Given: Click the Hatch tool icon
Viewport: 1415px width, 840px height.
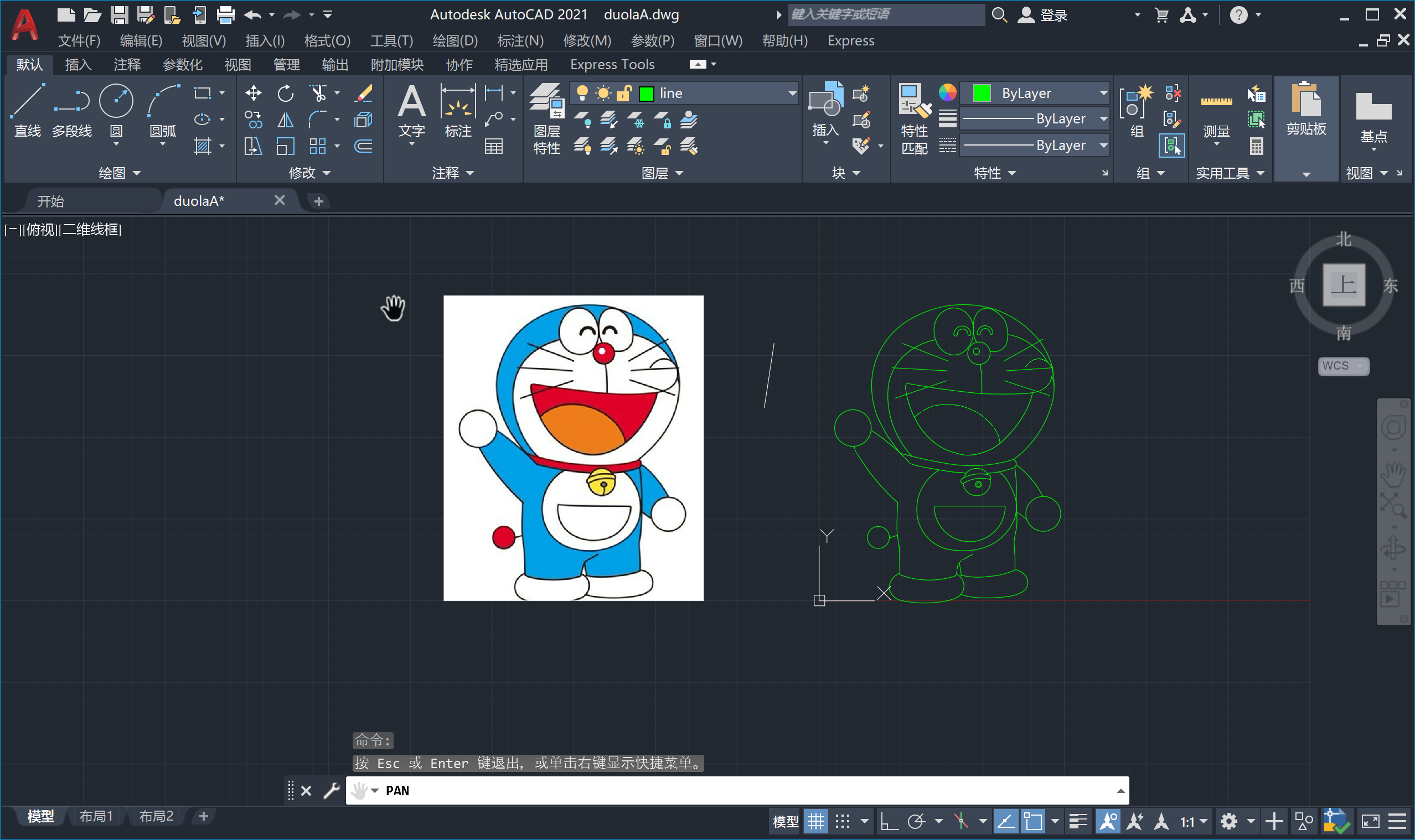Looking at the screenshot, I should pyautogui.click(x=202, y=147).
